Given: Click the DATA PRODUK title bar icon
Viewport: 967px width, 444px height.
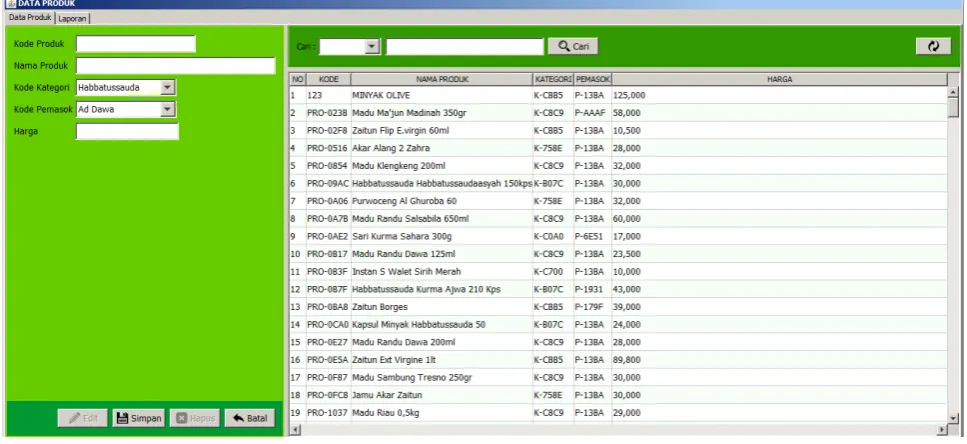Looking at the screenshot, I should point(10,4).
